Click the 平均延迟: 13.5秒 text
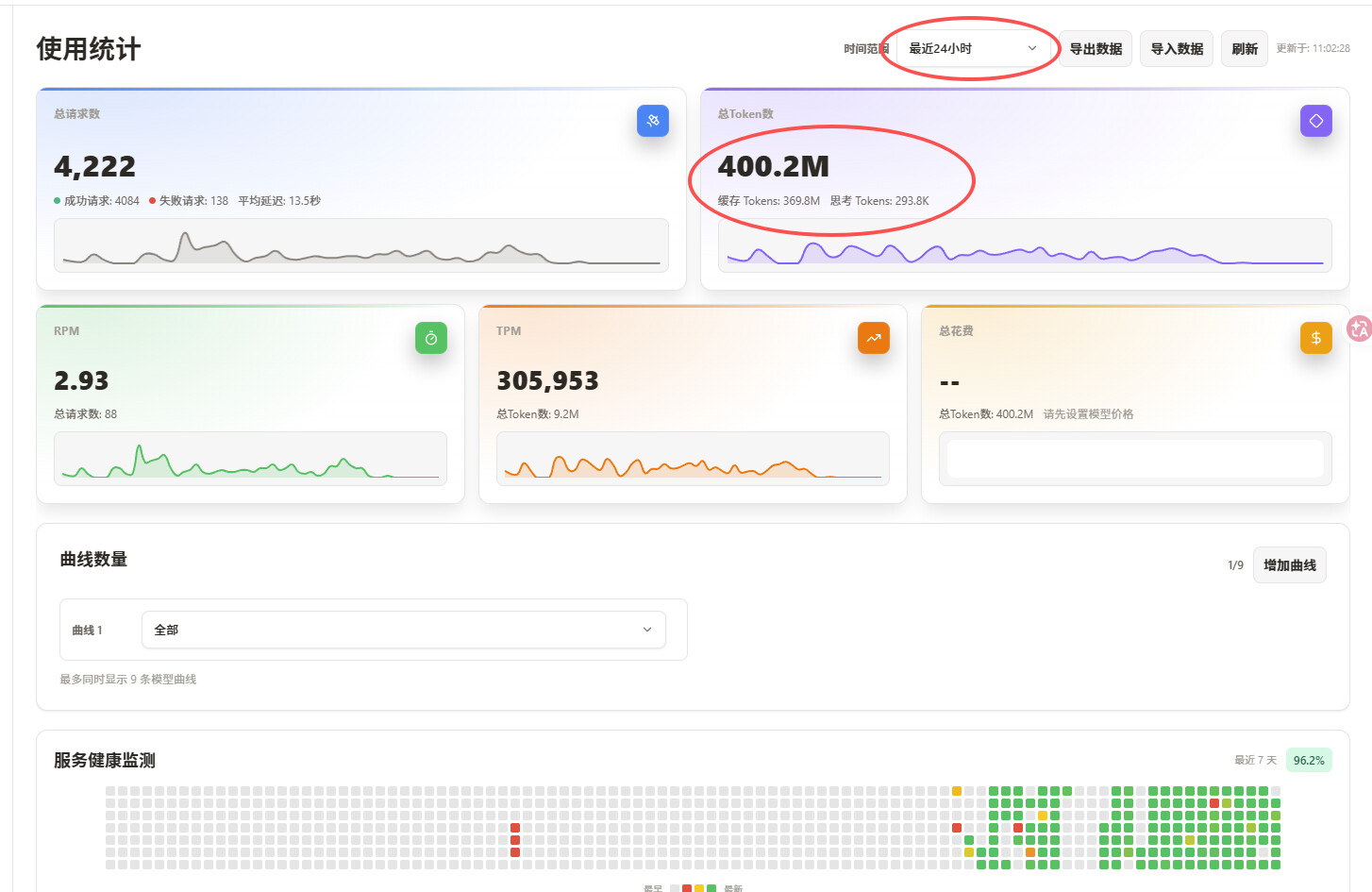The image size is (1372, 892). (x=279, y=201)
